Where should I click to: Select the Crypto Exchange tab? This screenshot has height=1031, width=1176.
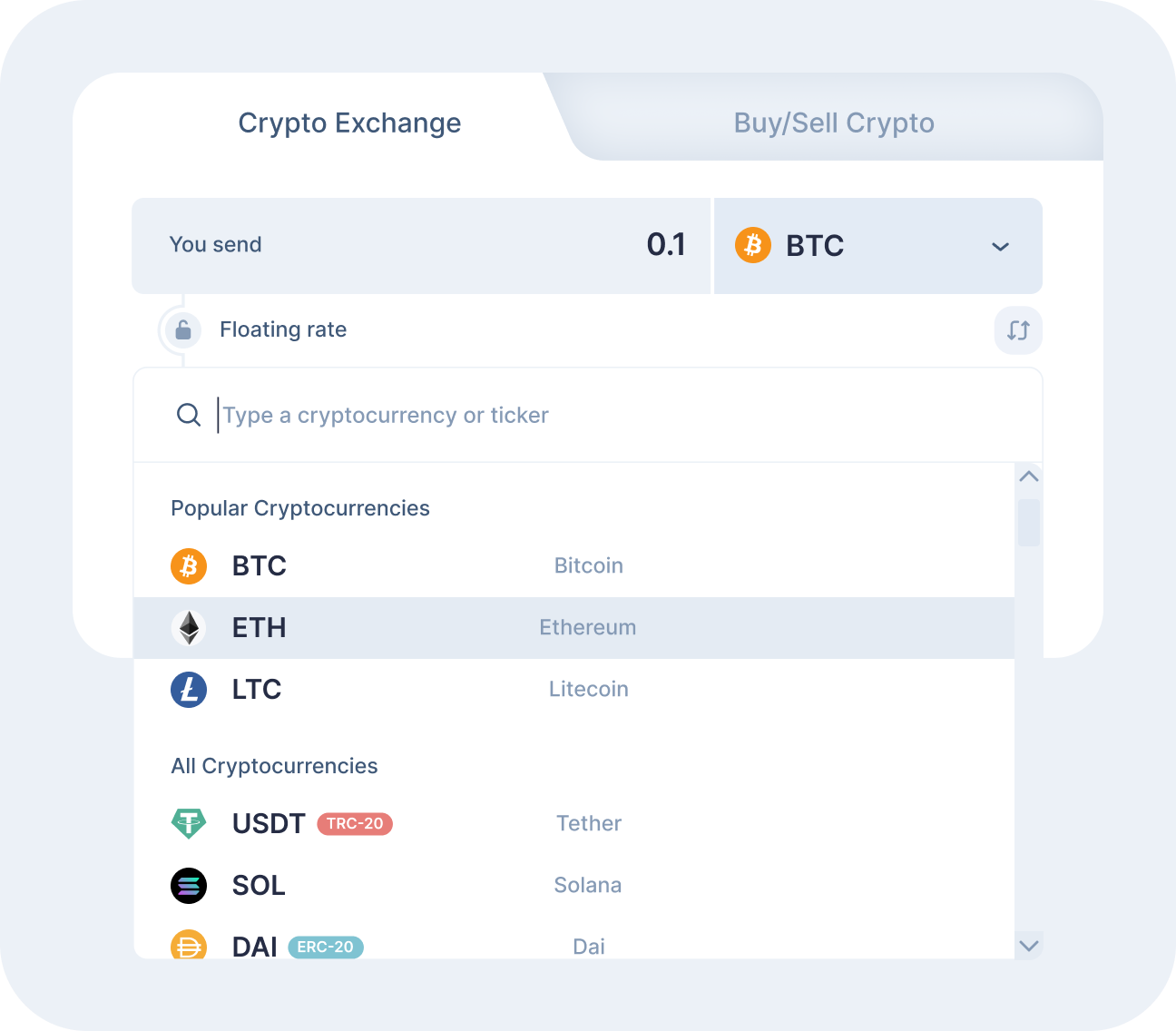[x=349, y=123]
